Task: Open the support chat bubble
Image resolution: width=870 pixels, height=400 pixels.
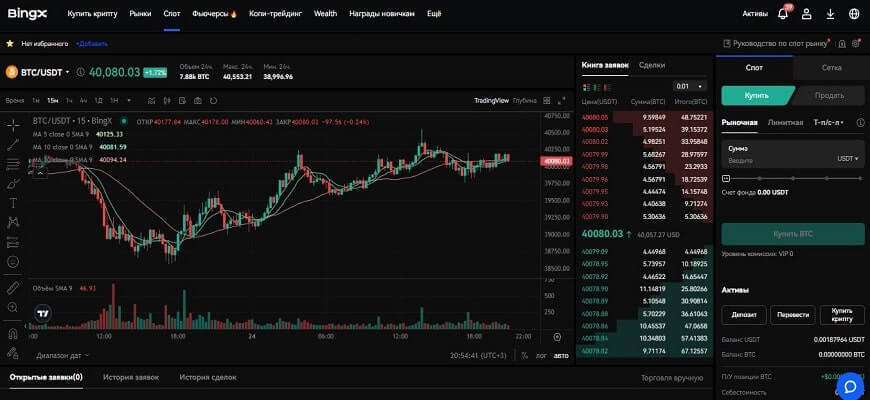Action: pyautogui.click(x=850, y=384)
